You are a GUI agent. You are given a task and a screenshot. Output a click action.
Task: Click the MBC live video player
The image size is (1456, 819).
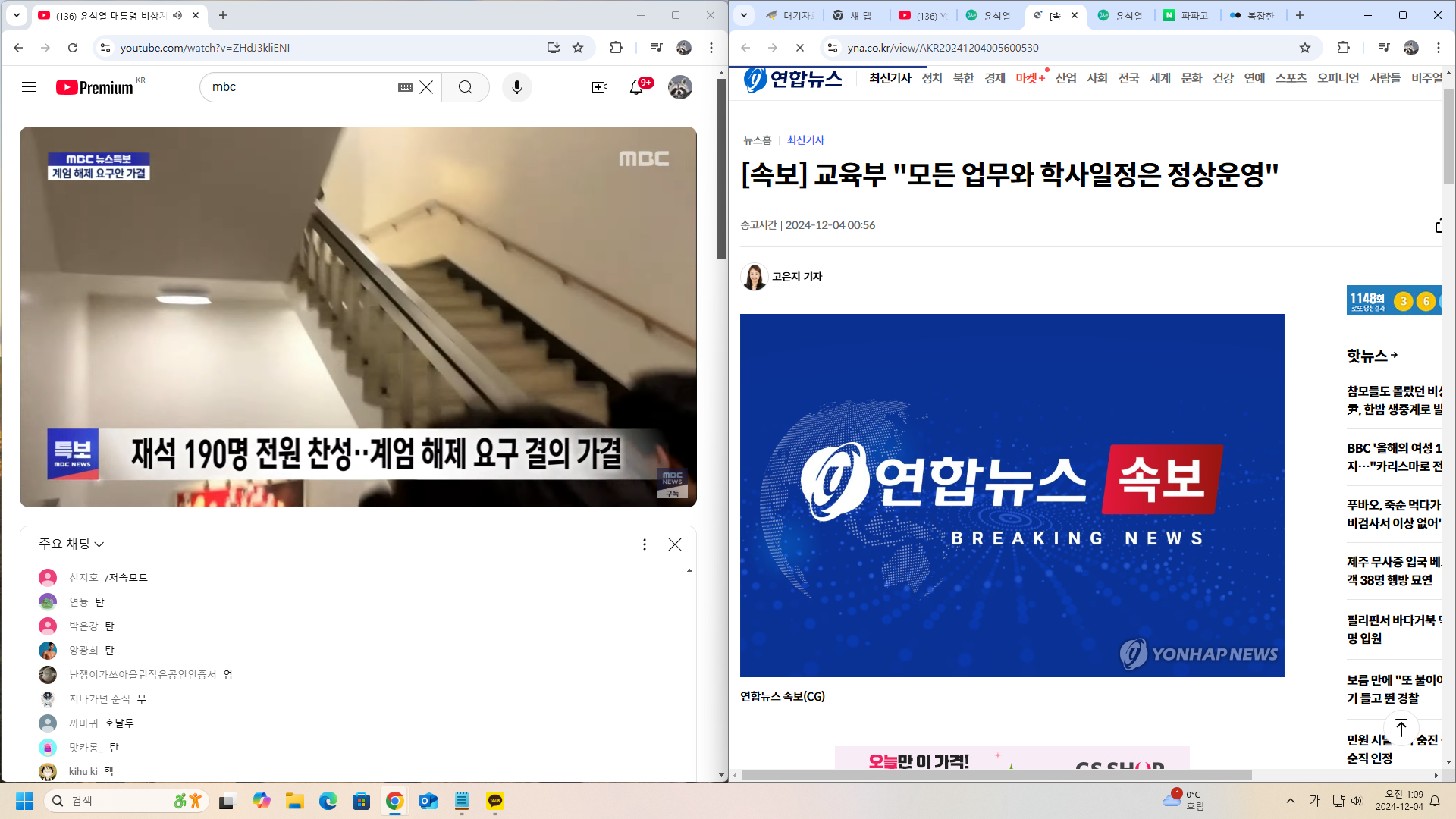coord(358,317)
